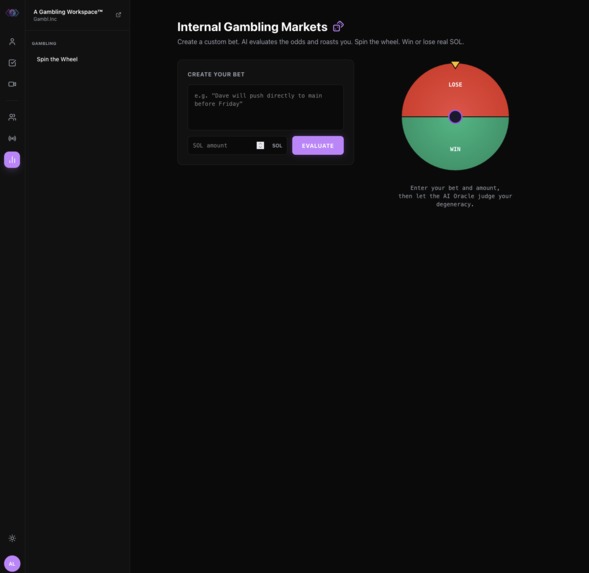Image resolution: width=589 pixels, height=573 pixels.
Task: Click the CREATE YOUR BET heading
Action: (x=216, y=74)
